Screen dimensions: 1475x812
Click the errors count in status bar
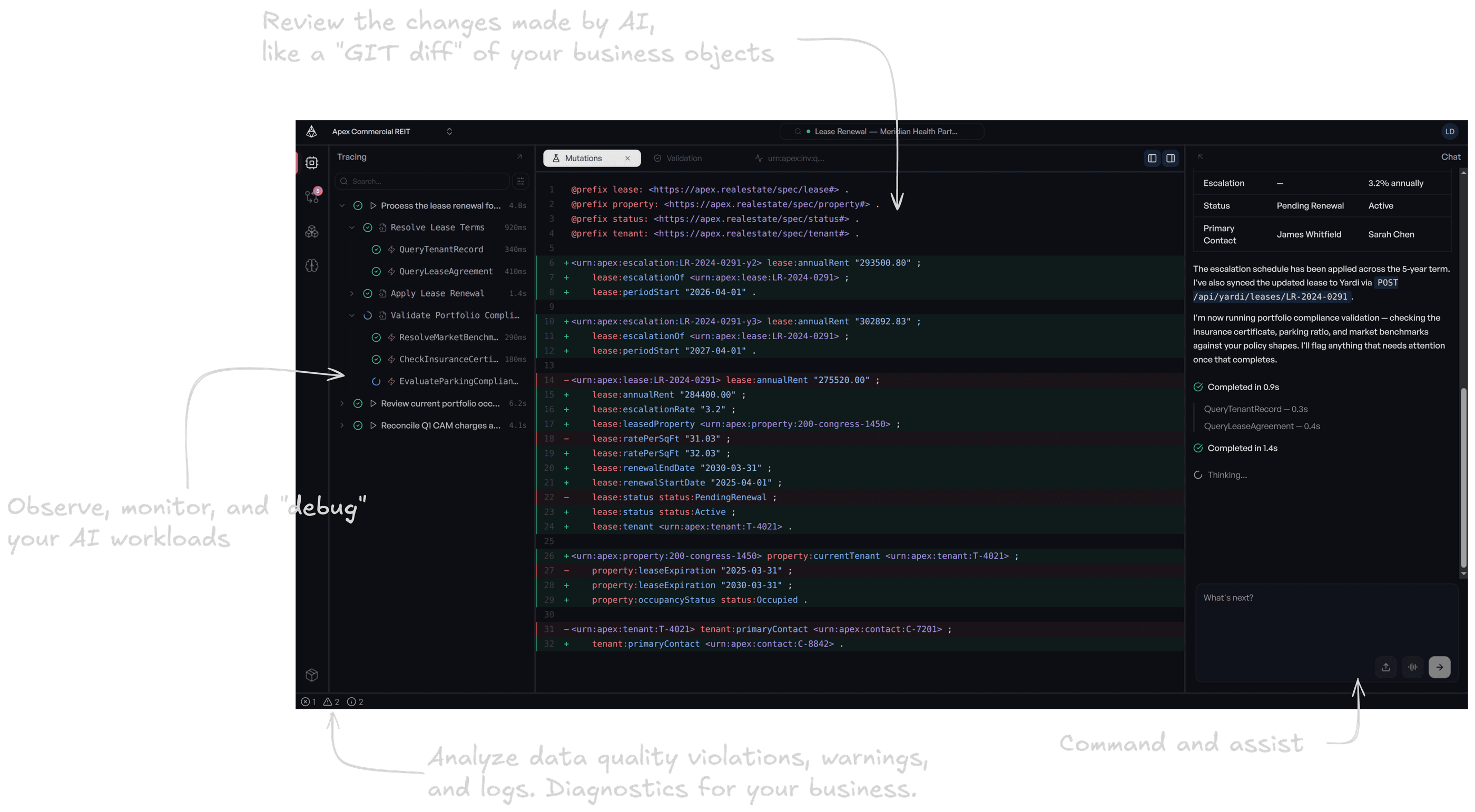[309, 702]
